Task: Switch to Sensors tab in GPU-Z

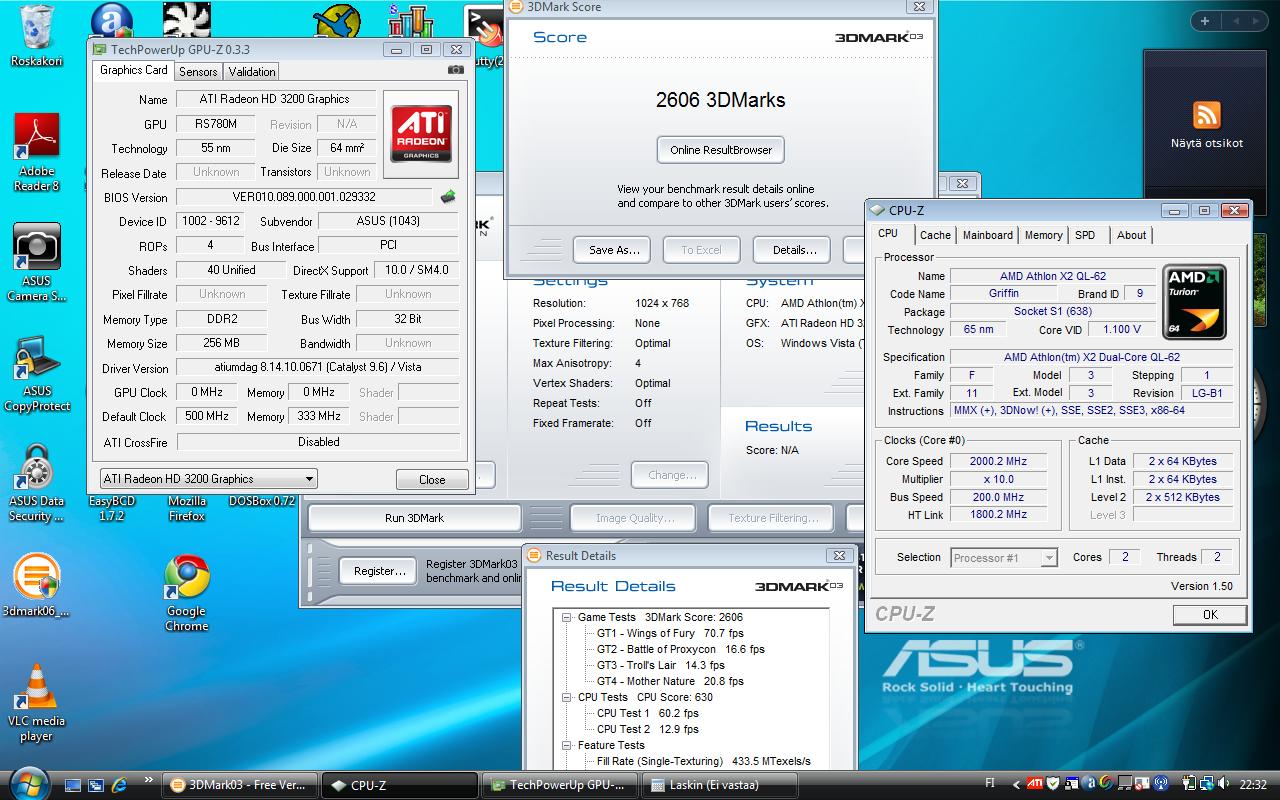Action: tap(198, 72)
